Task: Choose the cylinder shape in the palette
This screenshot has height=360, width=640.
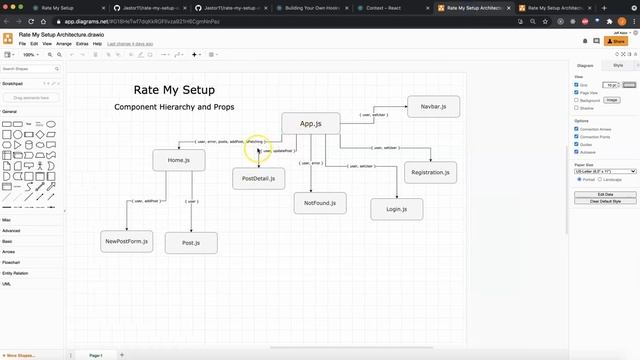Action: (x=29, y=145)
